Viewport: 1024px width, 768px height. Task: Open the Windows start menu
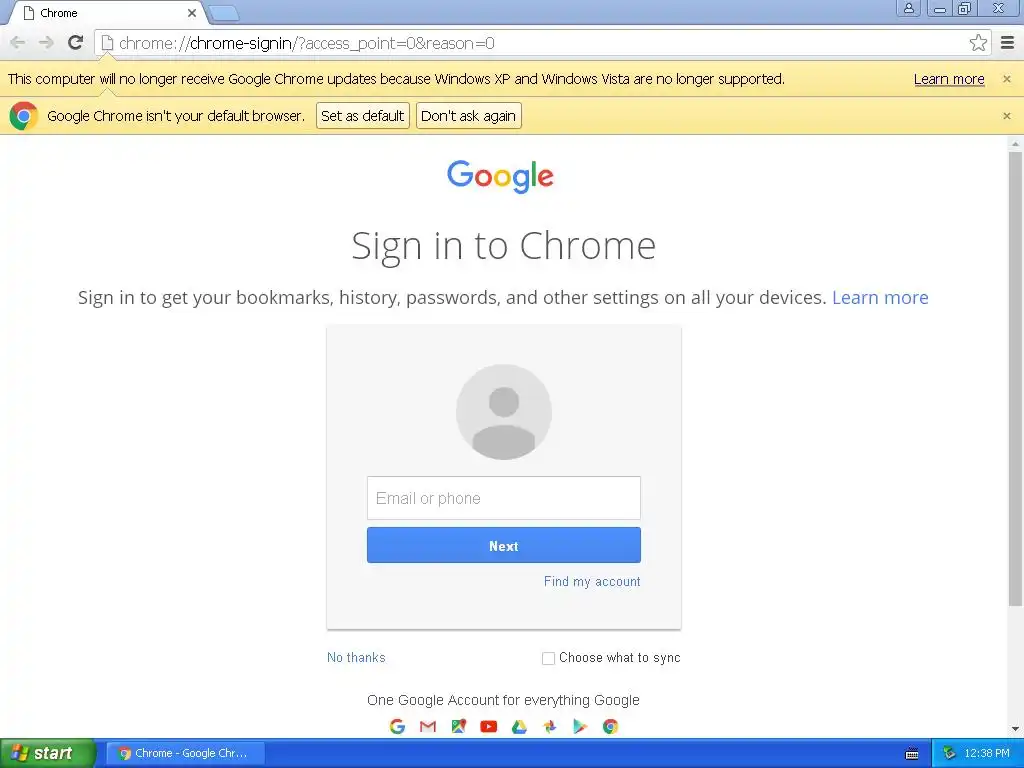coord(47,753)
